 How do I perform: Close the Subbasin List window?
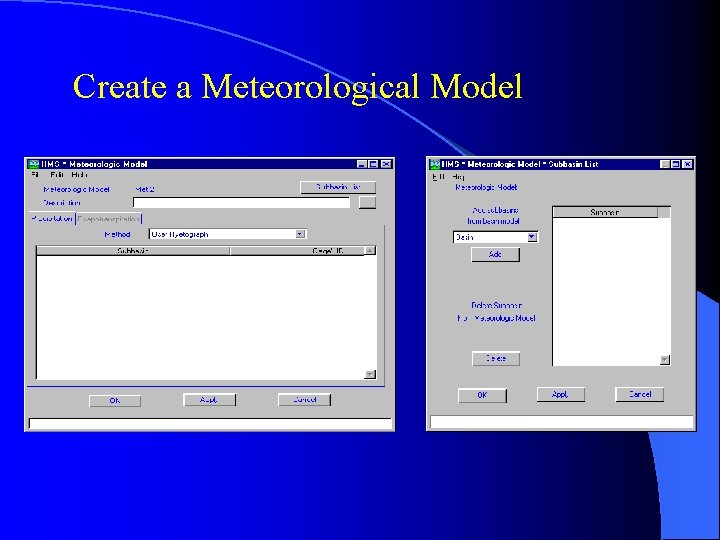pos(687,164)
